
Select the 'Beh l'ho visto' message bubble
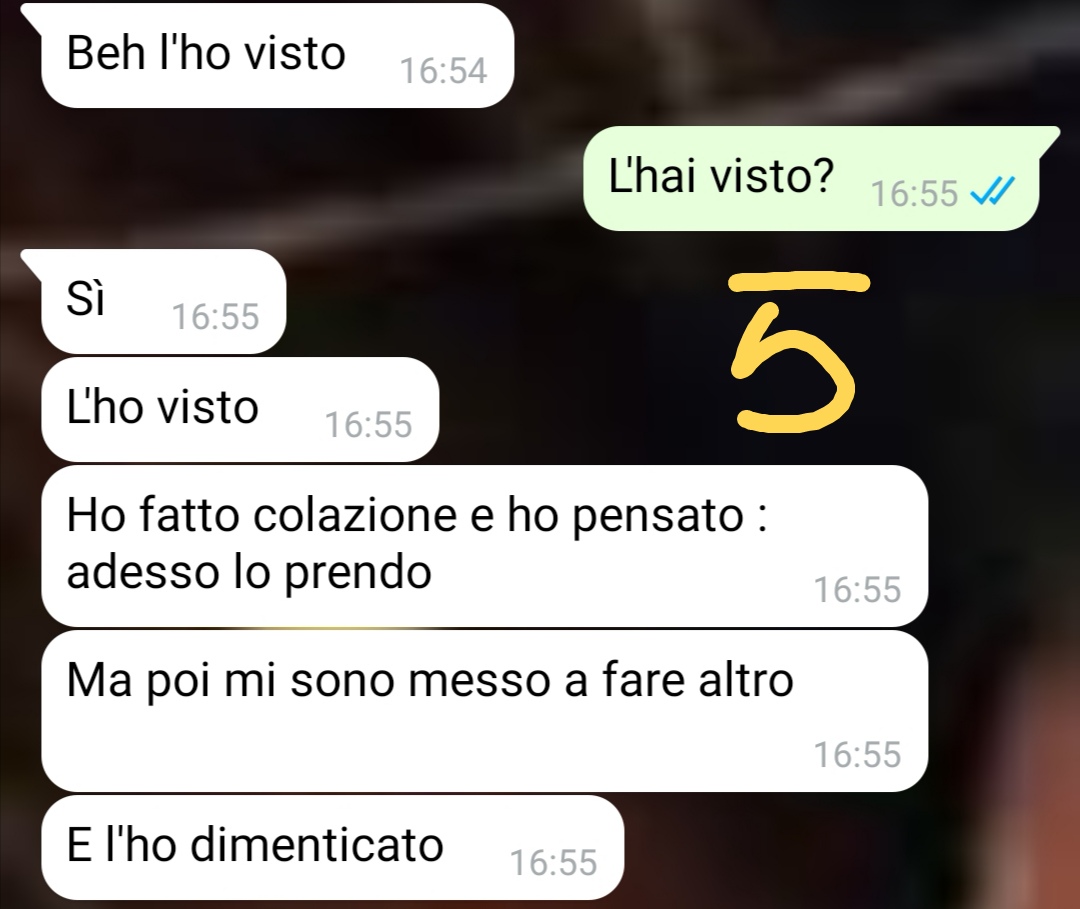click(278, 56)
